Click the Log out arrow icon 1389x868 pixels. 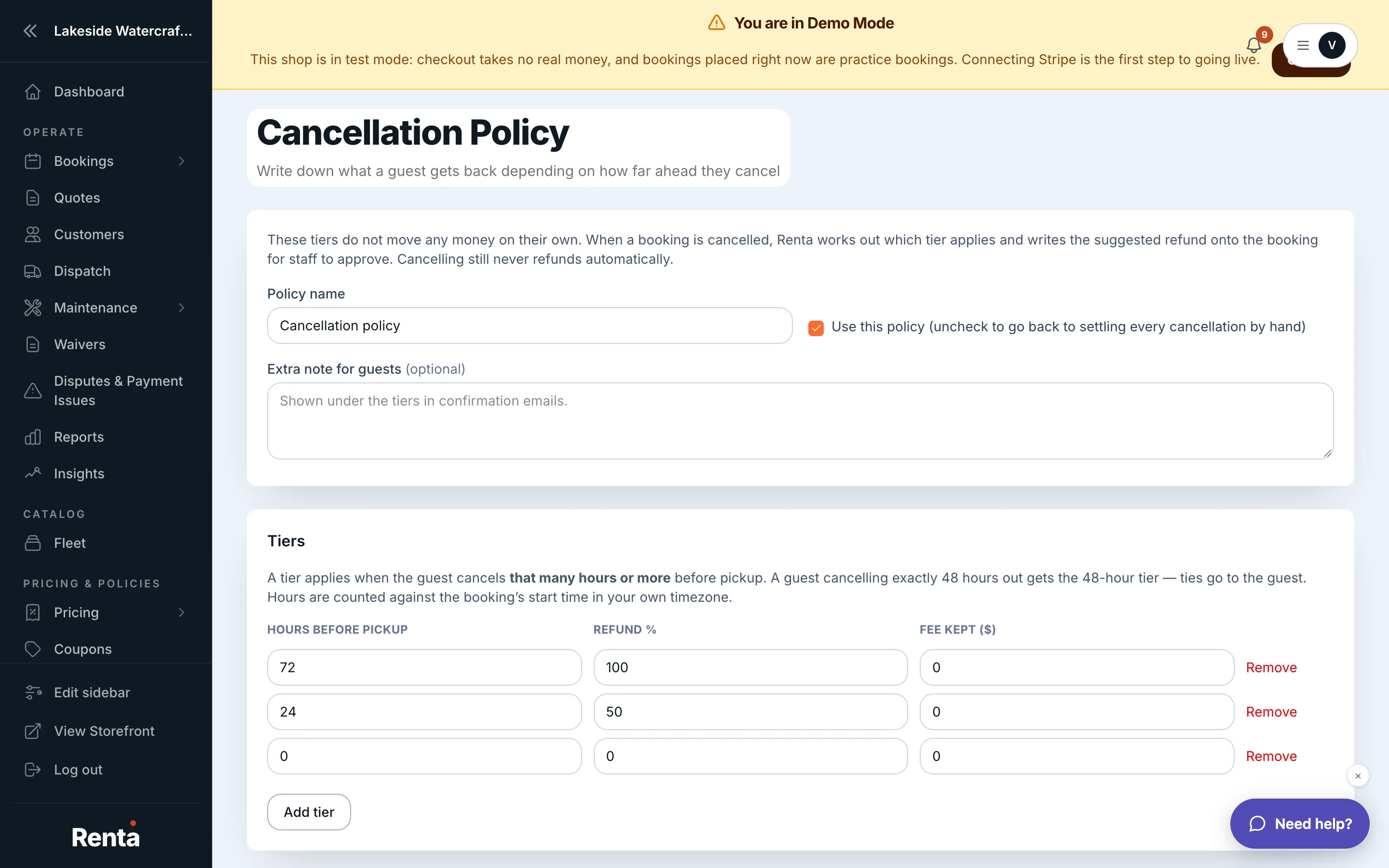pyautogui.click(x=33, y=769)
